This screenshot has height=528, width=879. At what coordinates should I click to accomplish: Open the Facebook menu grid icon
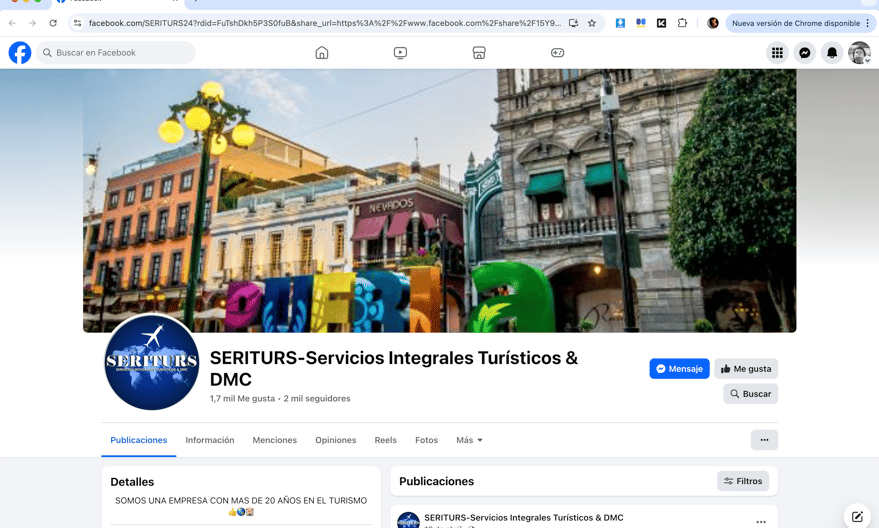[777, 53]
